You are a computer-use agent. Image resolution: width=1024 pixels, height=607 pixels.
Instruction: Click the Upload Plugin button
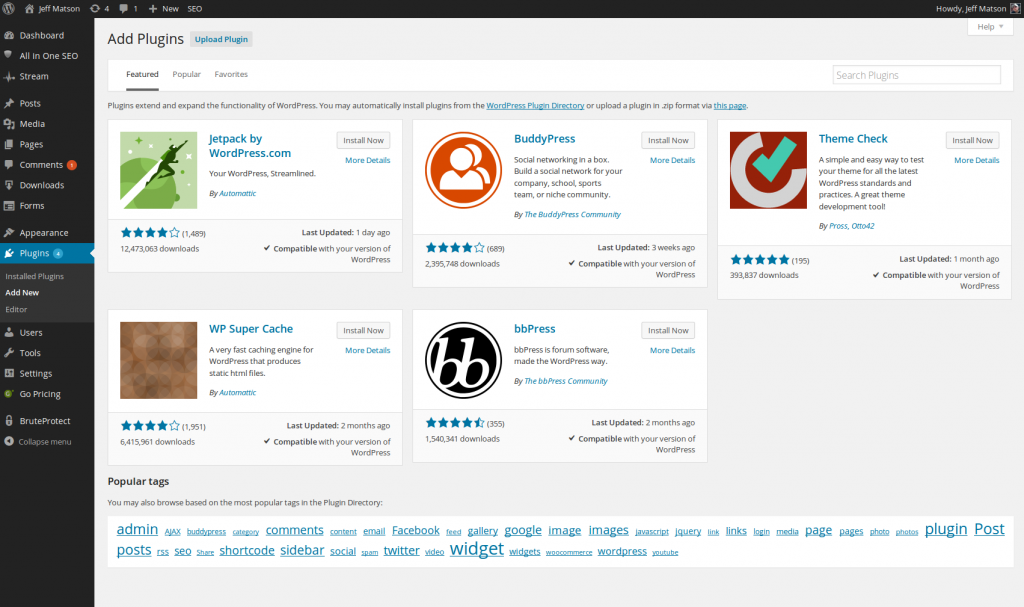221,39
